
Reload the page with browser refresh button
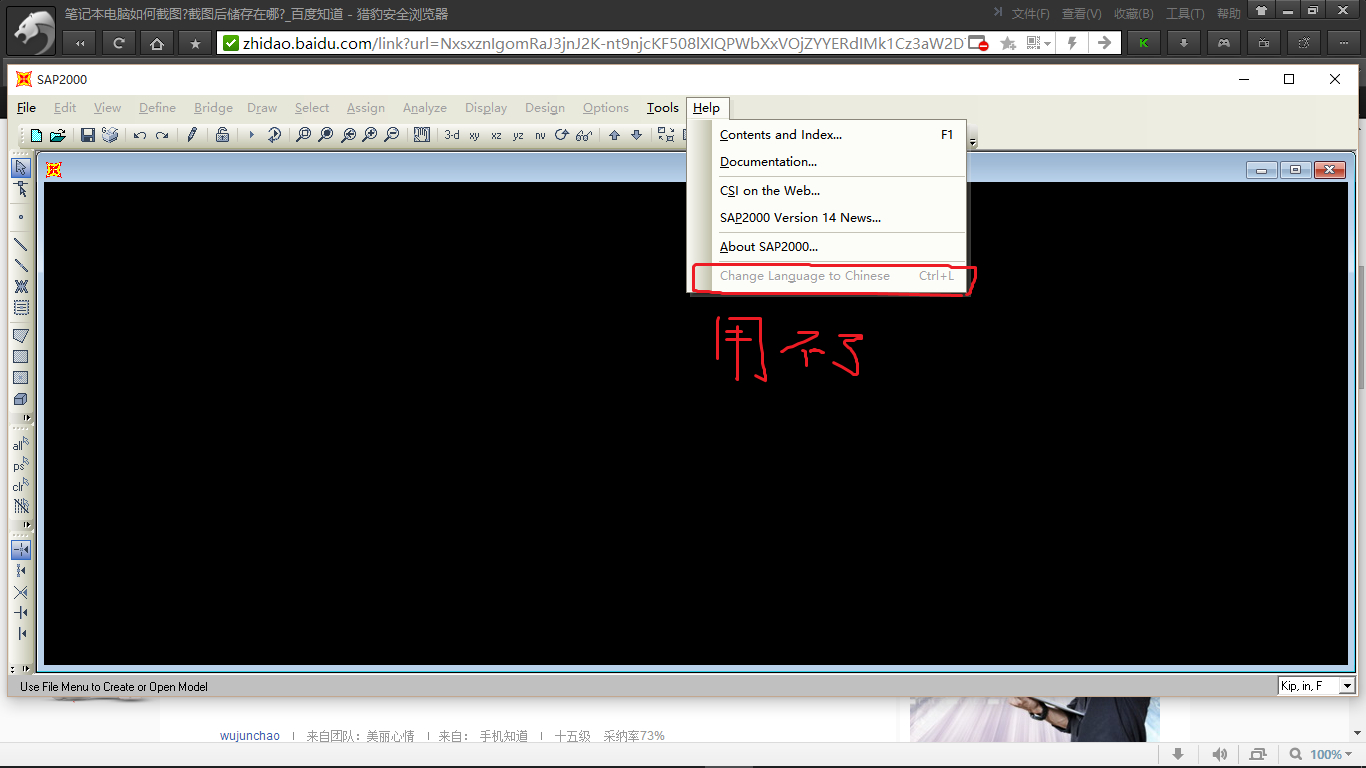click(118, 43)
